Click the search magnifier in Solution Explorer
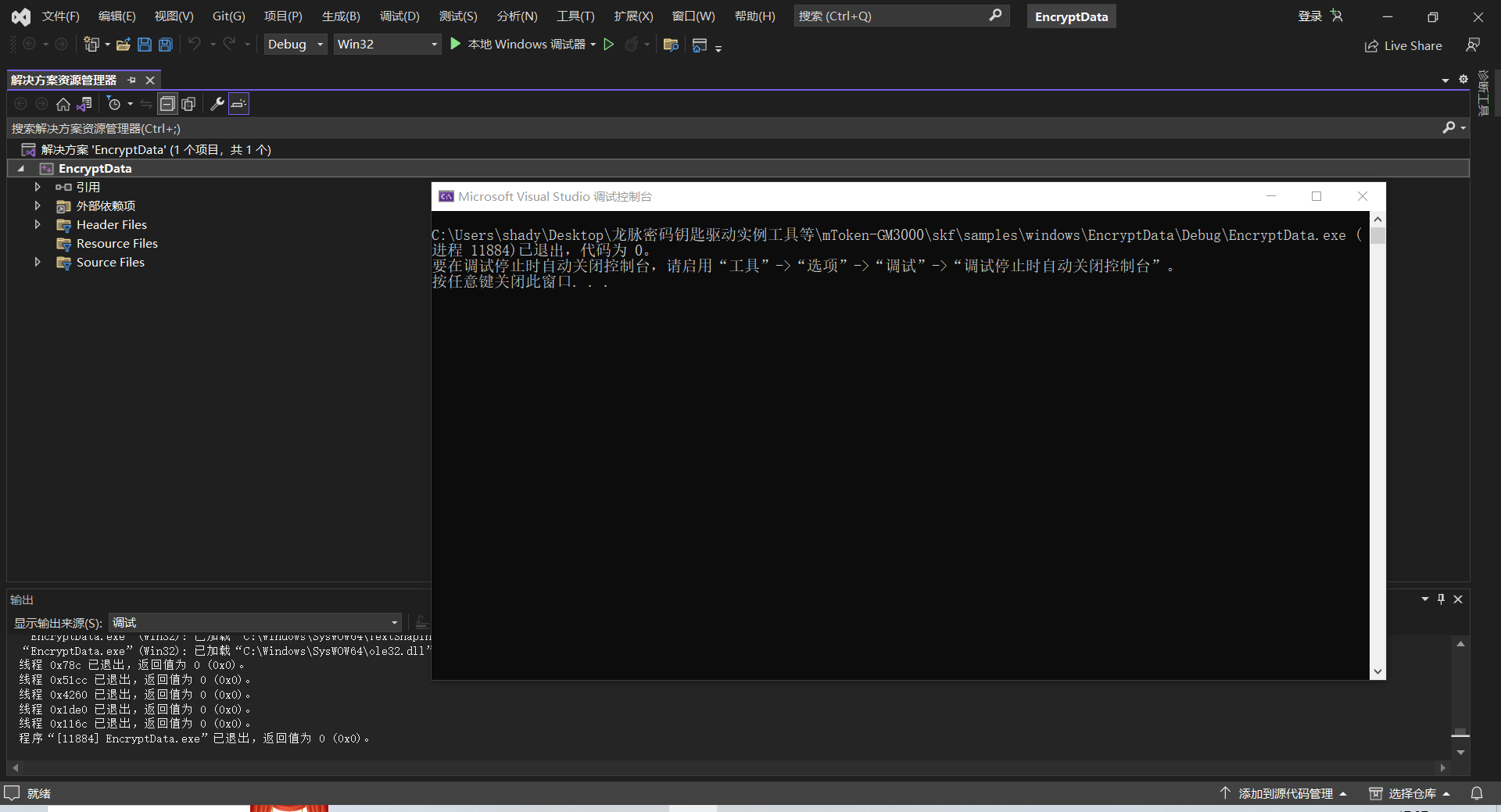This screenshot has width=1501, height=812. (x=1449, y=127)
